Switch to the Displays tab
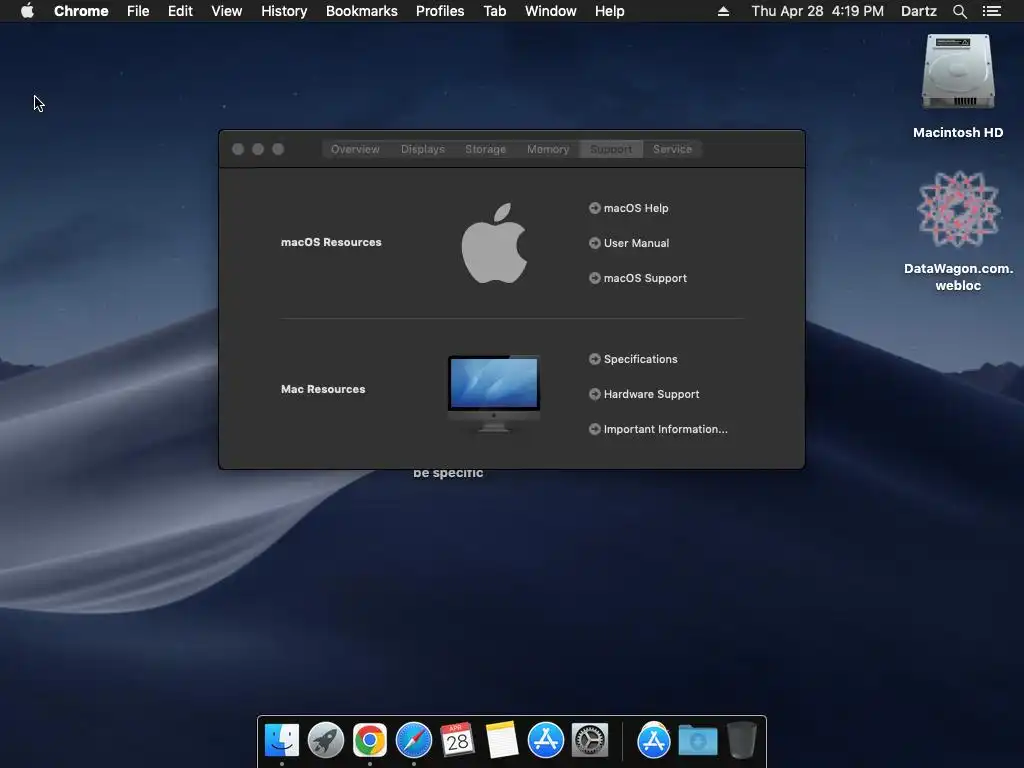Image resolution: width=1024 pixels, height=768 pixels. tap(423, 149)
